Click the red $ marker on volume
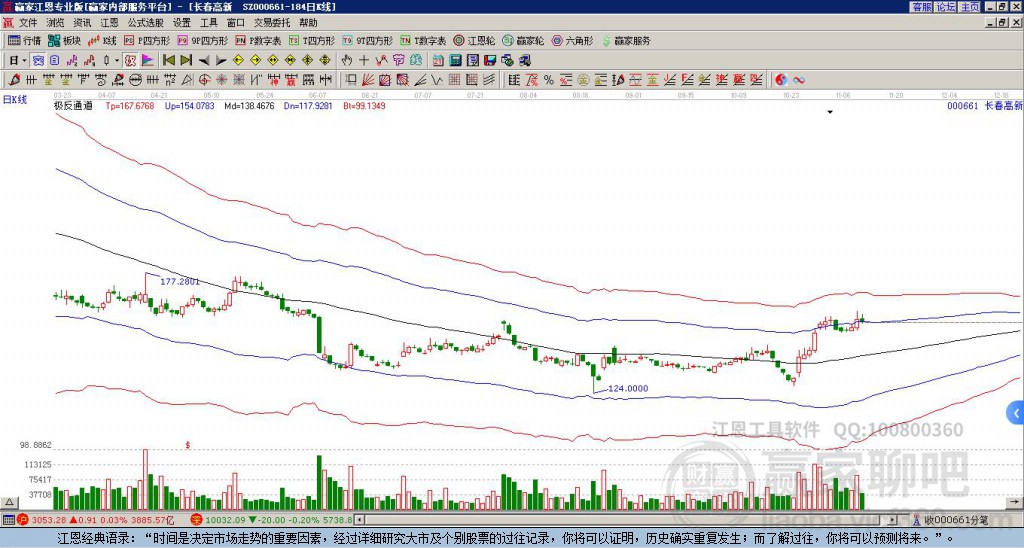Image resolution: width=1024 pixels, height=548 pixels. pyautogui.click(x=188, y=445)
